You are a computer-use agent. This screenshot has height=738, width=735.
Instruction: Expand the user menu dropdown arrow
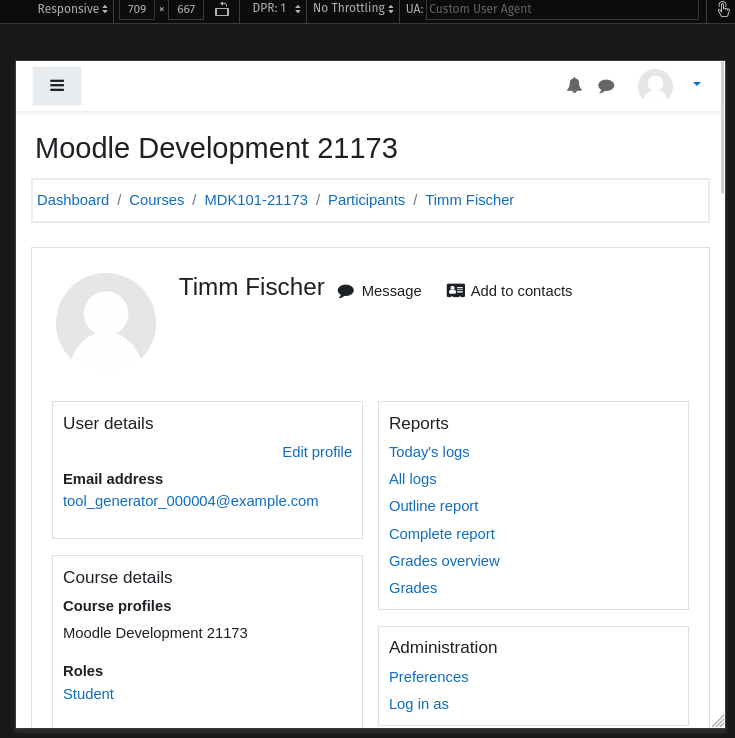tap(697, 84)
